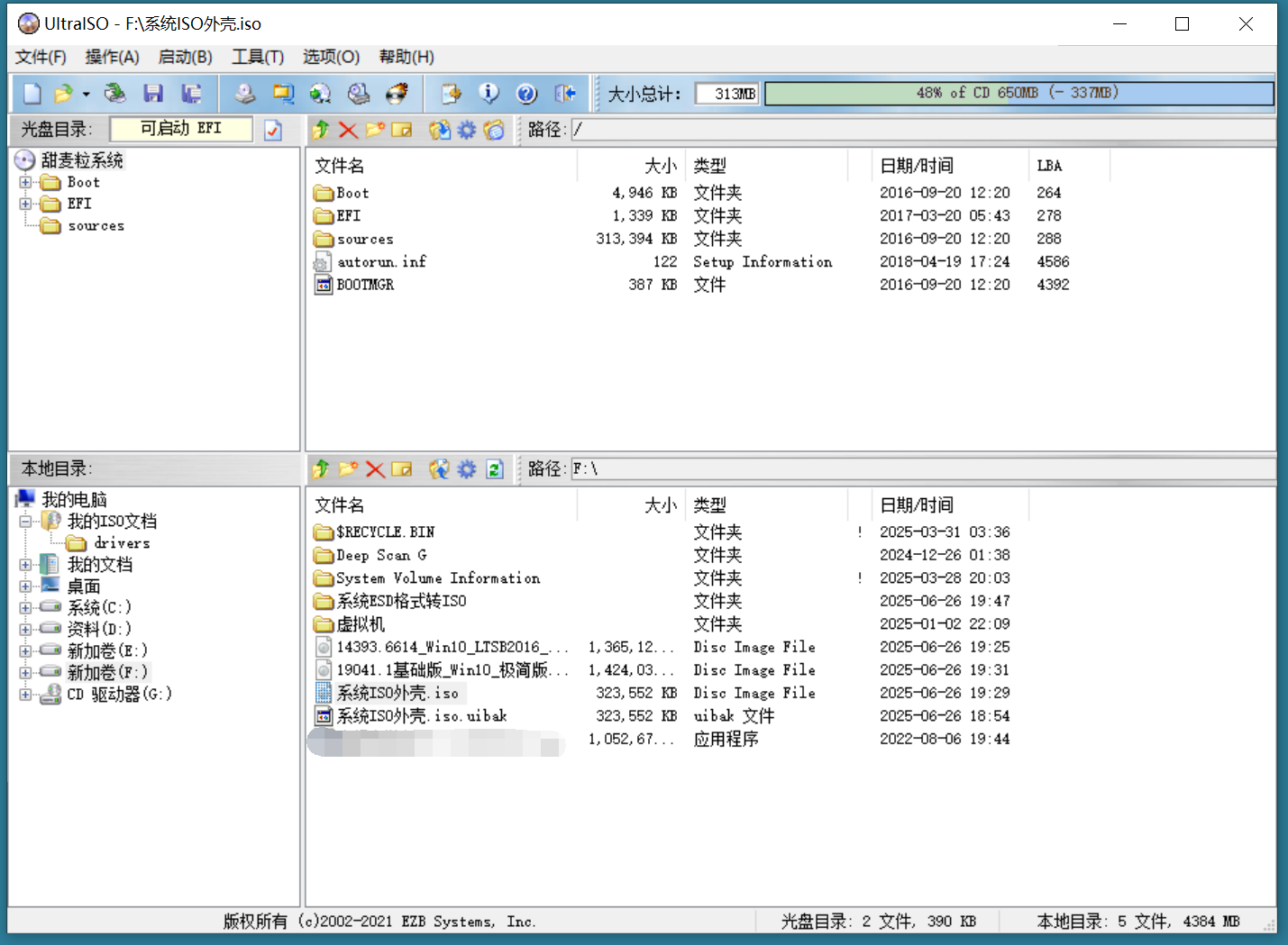Click the green refresh icon in local toolbar
This screenshot has height=945, width=1288.
(x=494, y=469)
